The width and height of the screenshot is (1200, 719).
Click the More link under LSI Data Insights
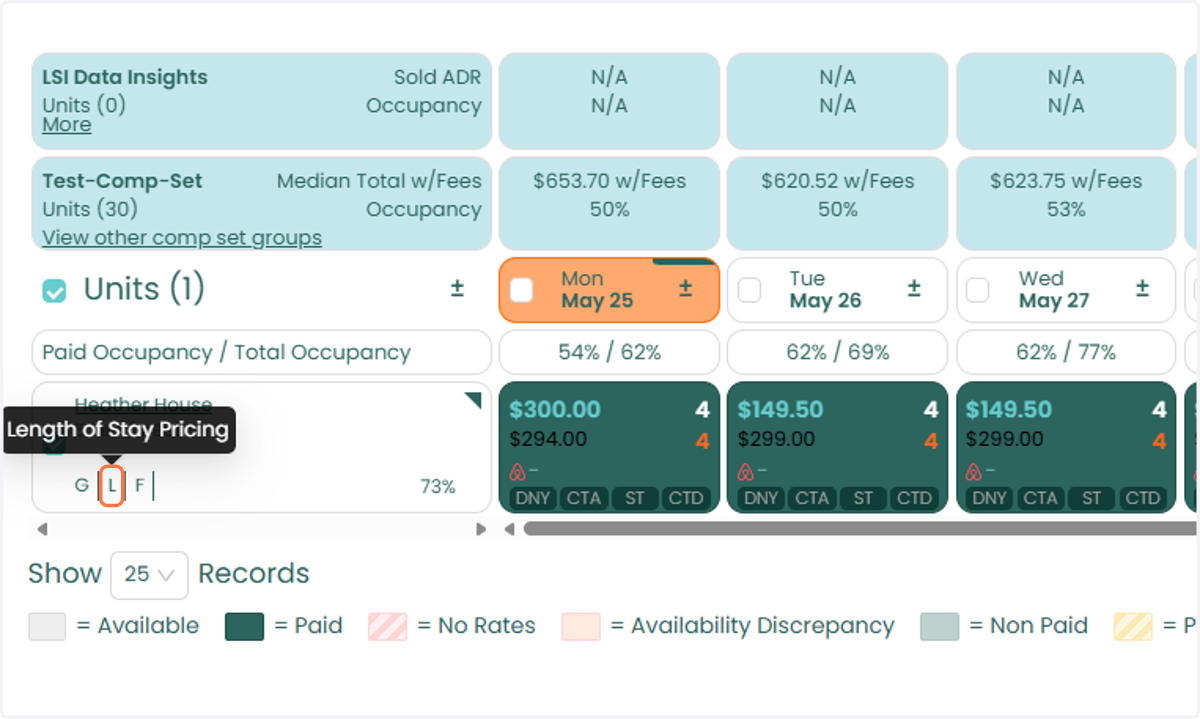(x=67, y=125)
